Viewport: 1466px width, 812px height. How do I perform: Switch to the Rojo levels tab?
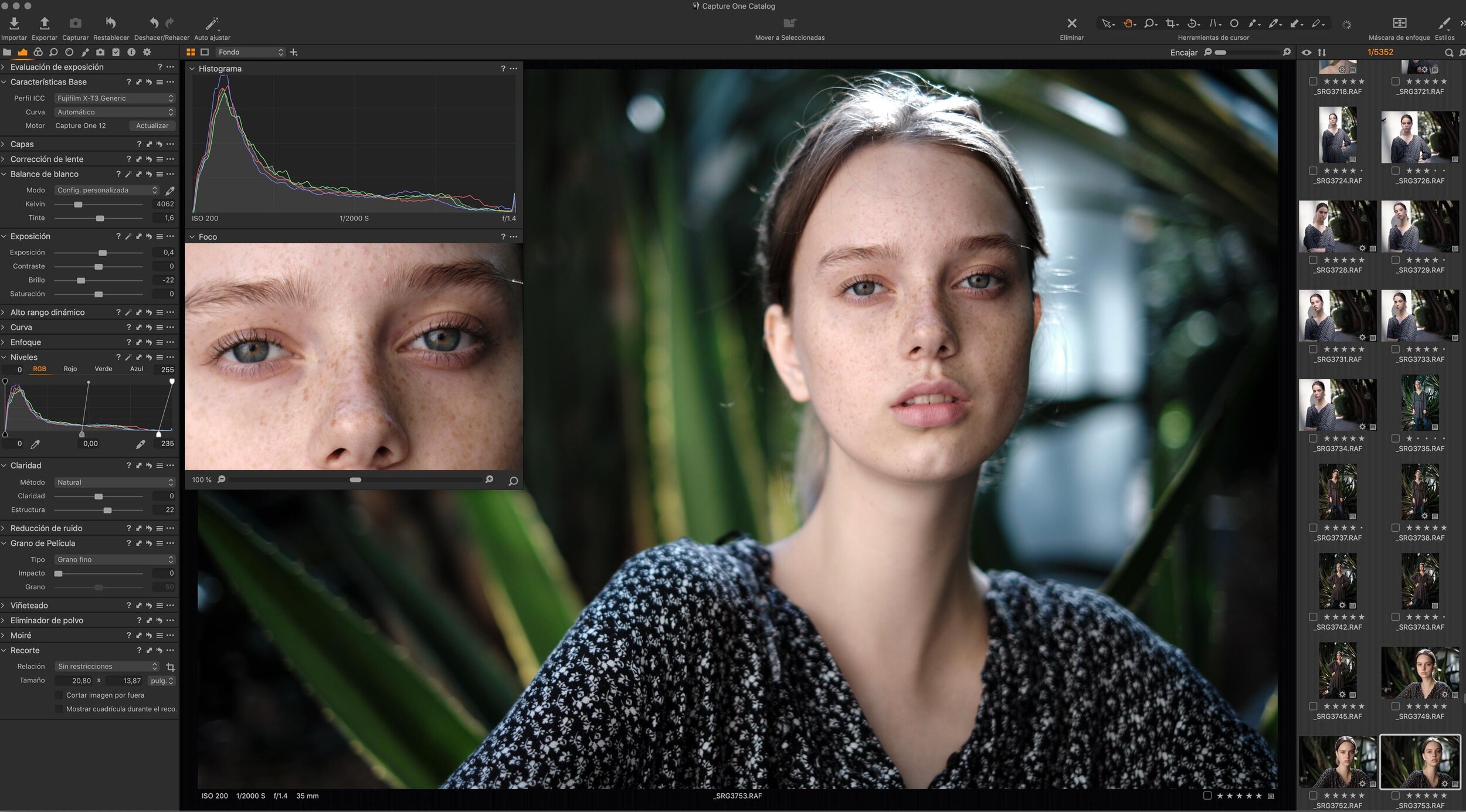point(70,369)
